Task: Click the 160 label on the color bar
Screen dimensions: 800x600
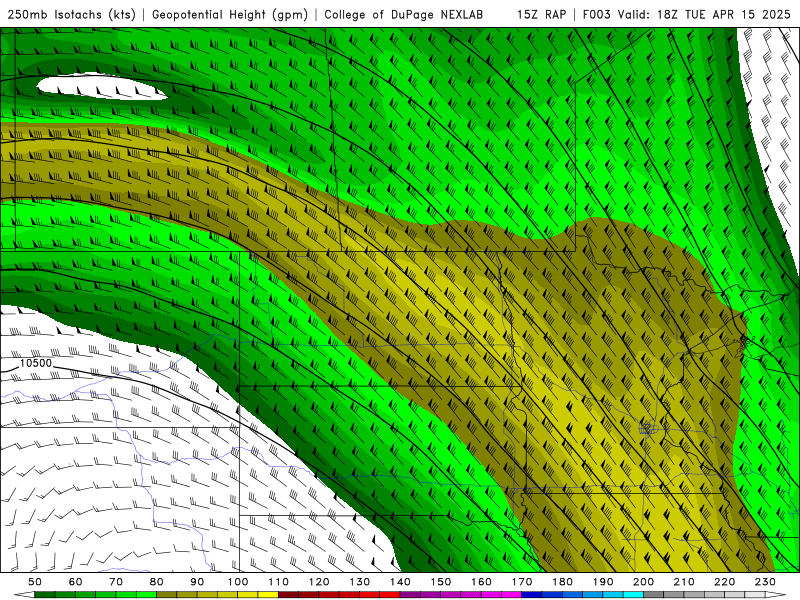Action: (x=481, y=582)
